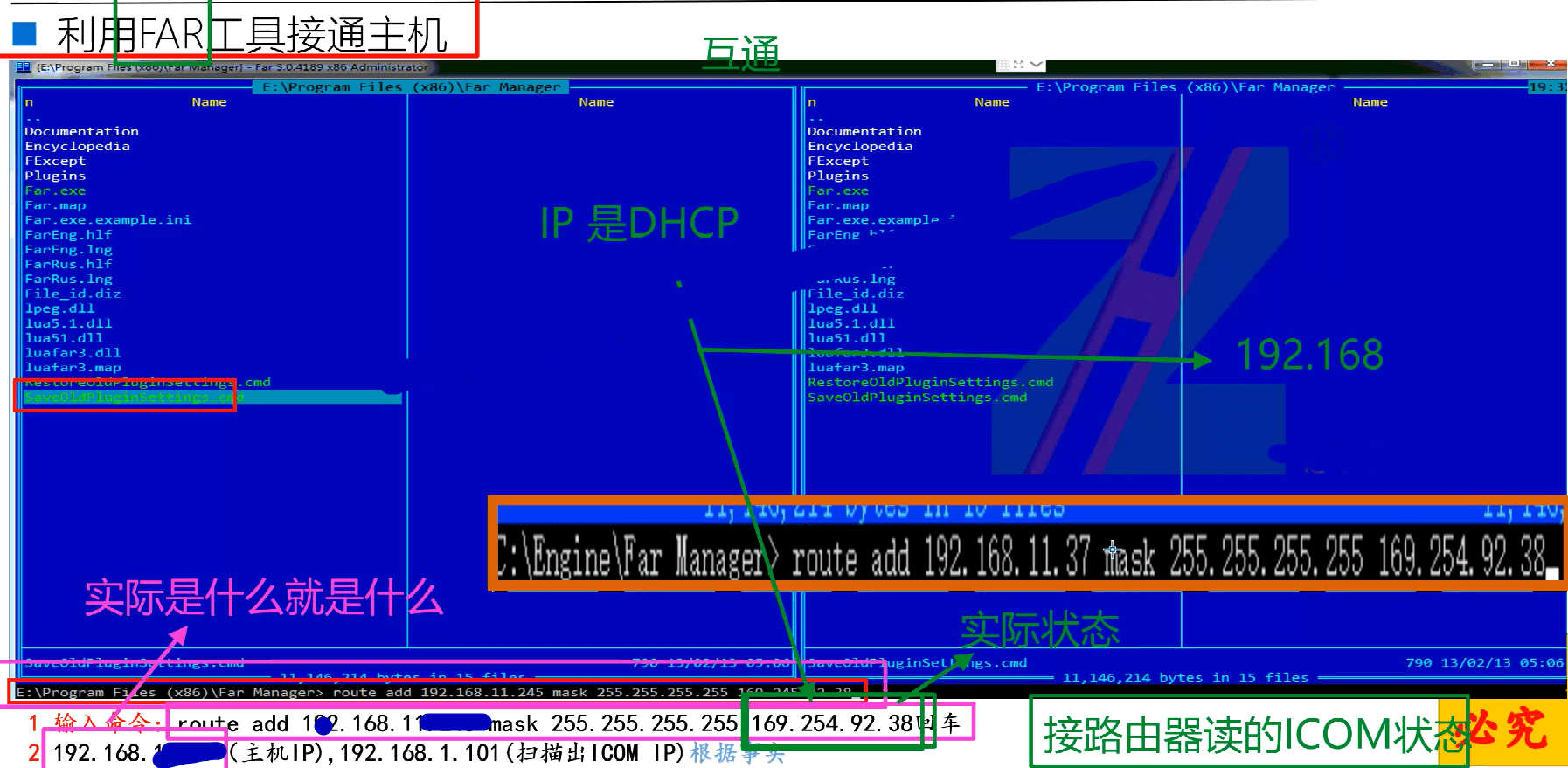Select Plugins folder in the right panel
The width and height of the screenshot is (1568, 768).
coord(838,176)
